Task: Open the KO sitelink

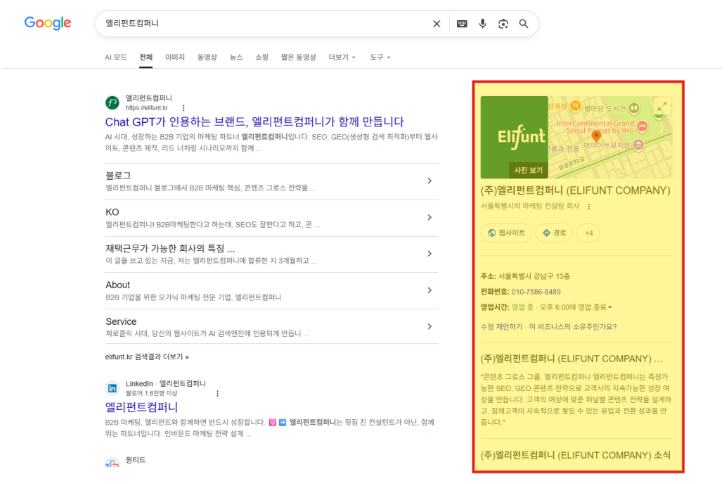Action: pos(112,212)
